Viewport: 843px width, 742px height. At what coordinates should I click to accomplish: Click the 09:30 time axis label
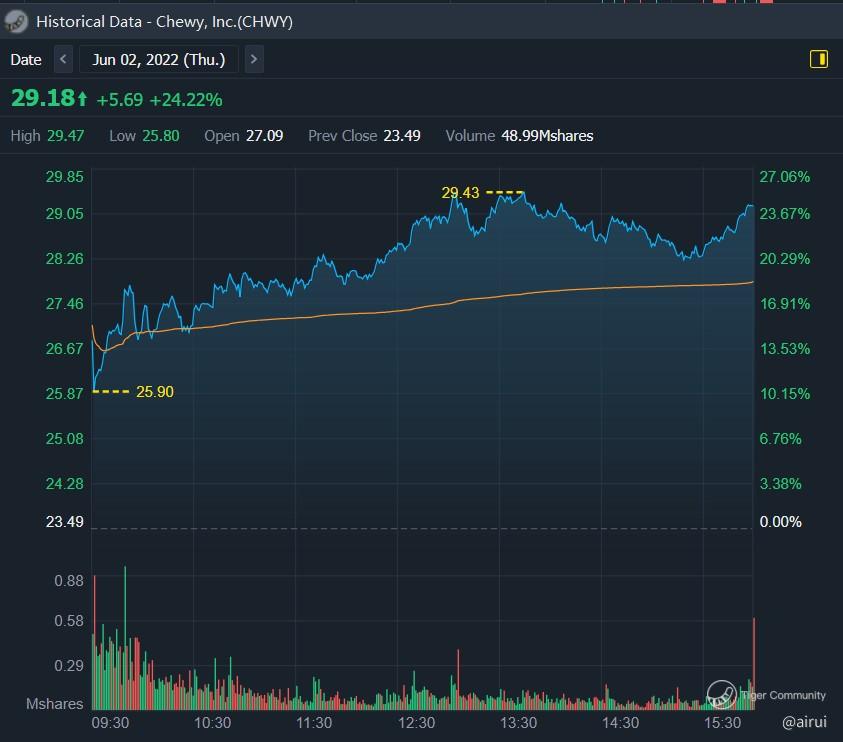tap(110, 723)
